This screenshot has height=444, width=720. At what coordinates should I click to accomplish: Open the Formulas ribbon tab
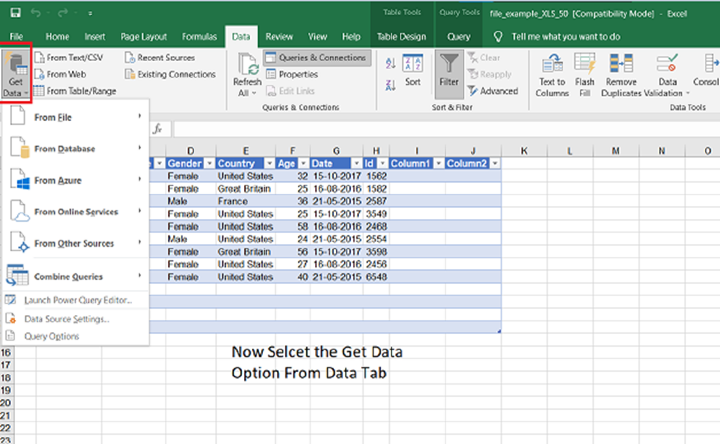click(x=198, y=37)
